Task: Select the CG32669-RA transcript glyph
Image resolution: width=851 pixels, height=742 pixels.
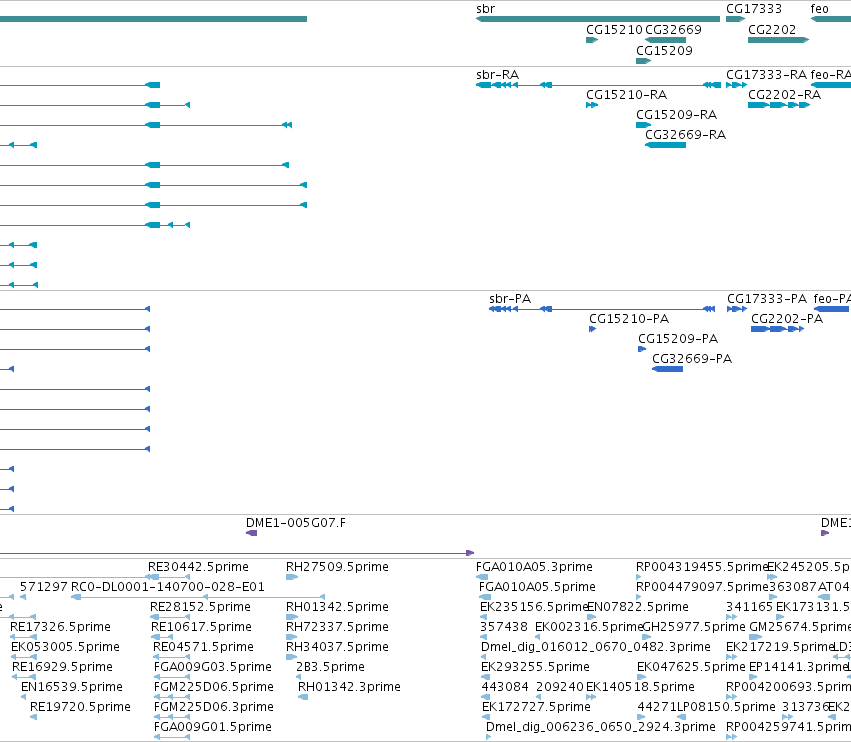Action: point(665,145)
